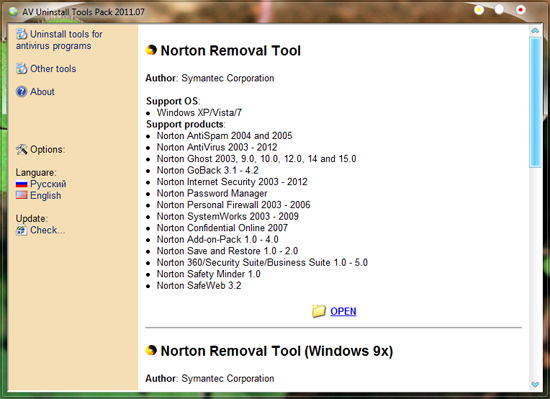Click the scrollbar up arrow

[x=535, y=31]
